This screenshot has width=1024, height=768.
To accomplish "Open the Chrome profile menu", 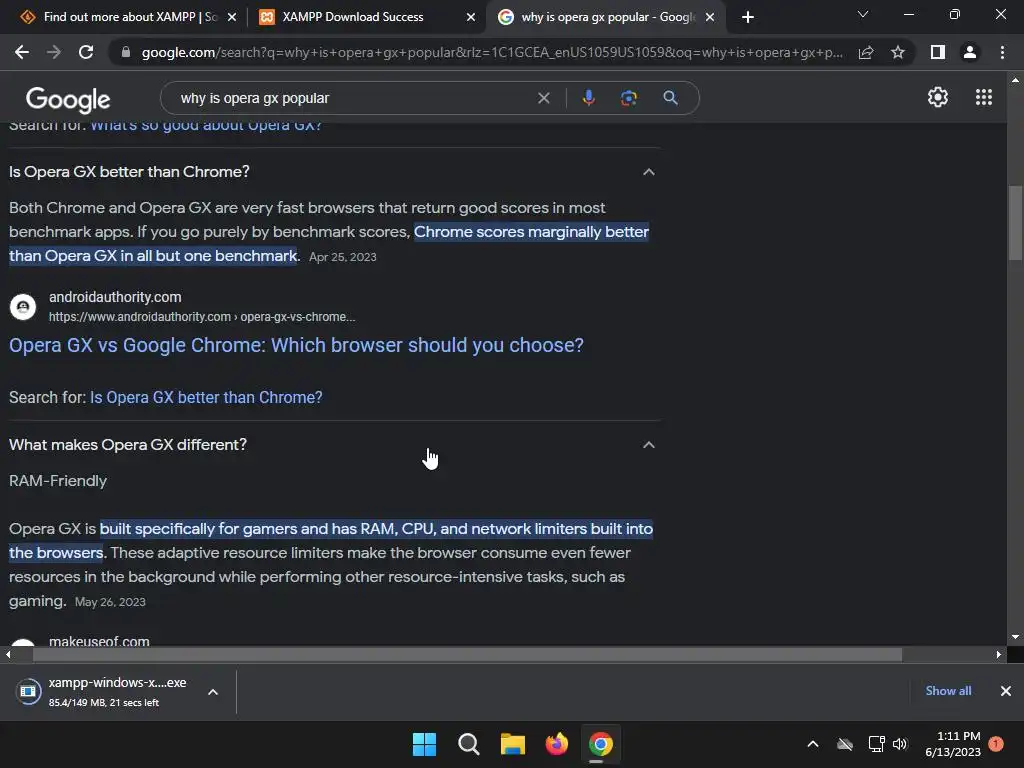I will click(x=970, y=52).
